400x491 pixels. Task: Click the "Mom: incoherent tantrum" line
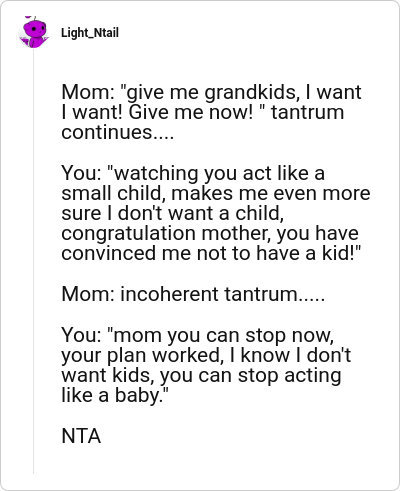click(x=193, y=294)
